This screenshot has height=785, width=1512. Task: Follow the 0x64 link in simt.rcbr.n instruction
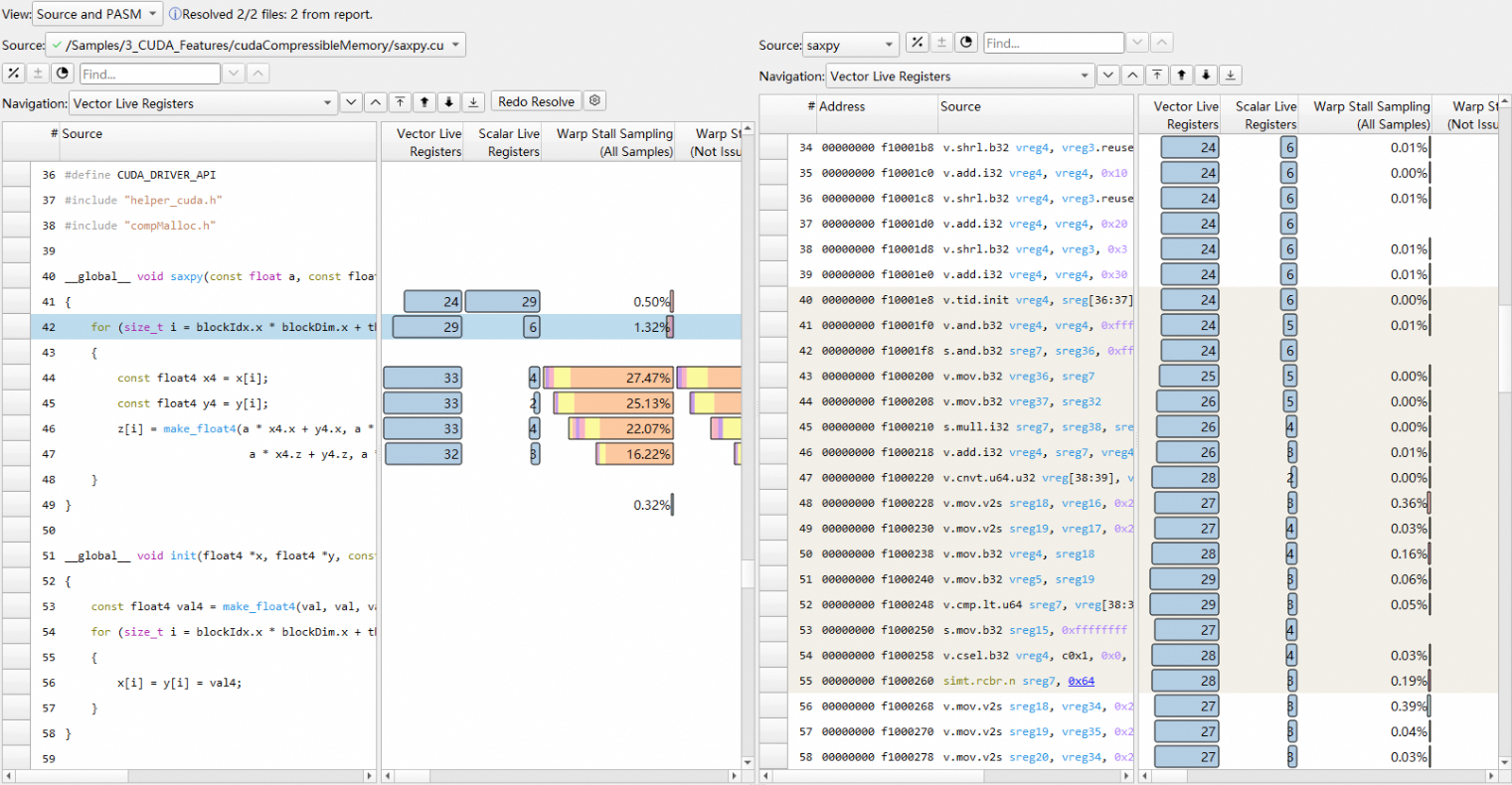1081,681
